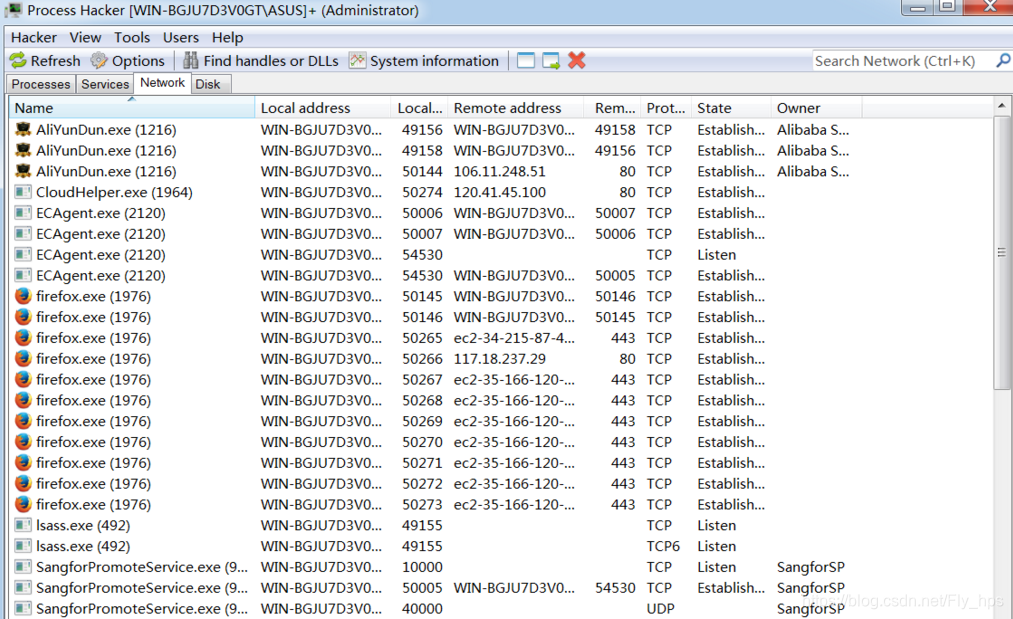
Task: Select firefox.exe row with local port 50271
Action: coord(501,463)
